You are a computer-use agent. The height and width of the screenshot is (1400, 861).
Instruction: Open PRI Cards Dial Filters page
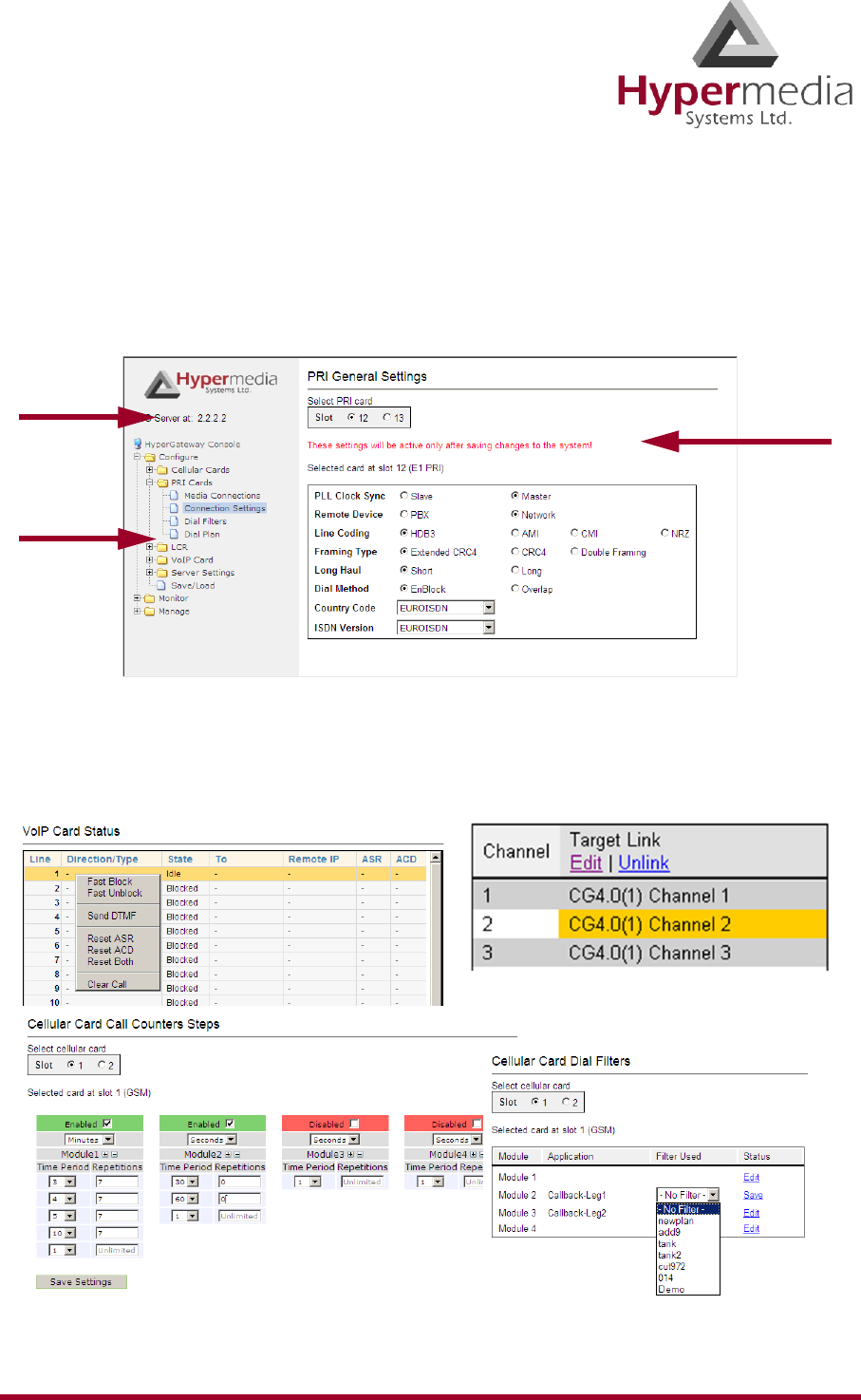point(205,521)
